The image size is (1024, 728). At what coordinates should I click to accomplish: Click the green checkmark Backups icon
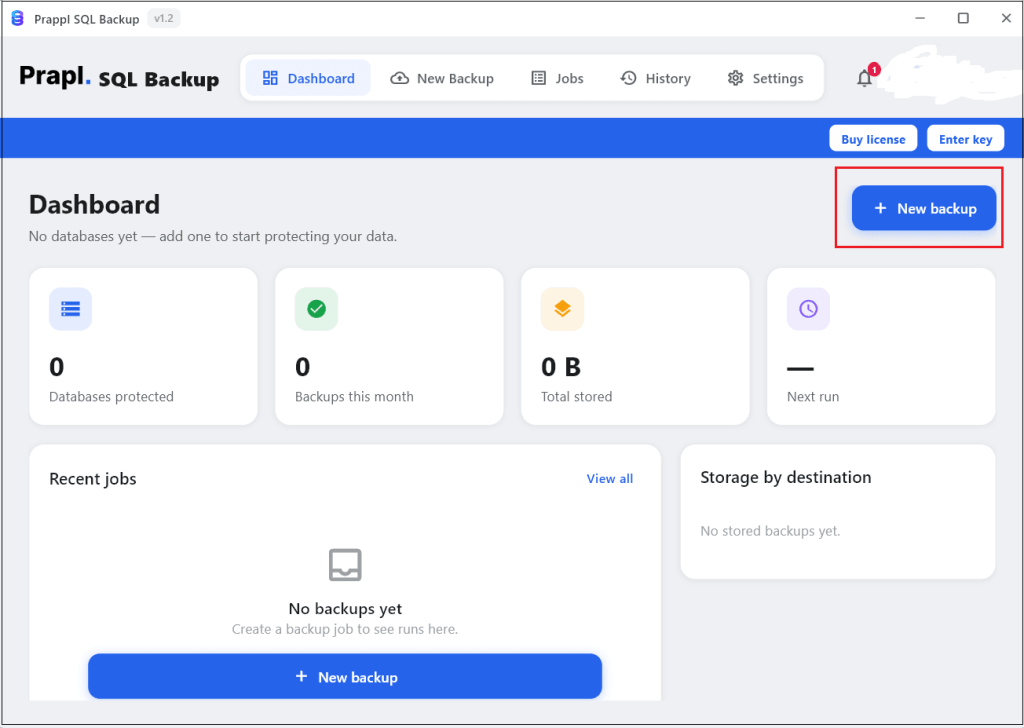tap(317, 309)
